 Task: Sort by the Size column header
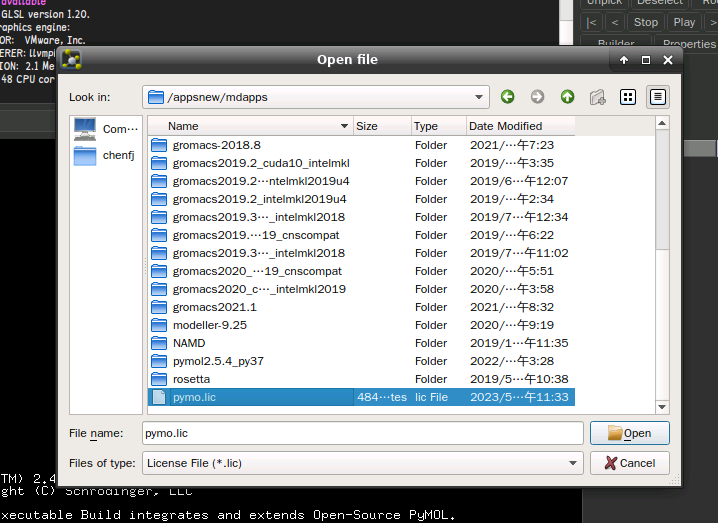[x=382, y=126]
